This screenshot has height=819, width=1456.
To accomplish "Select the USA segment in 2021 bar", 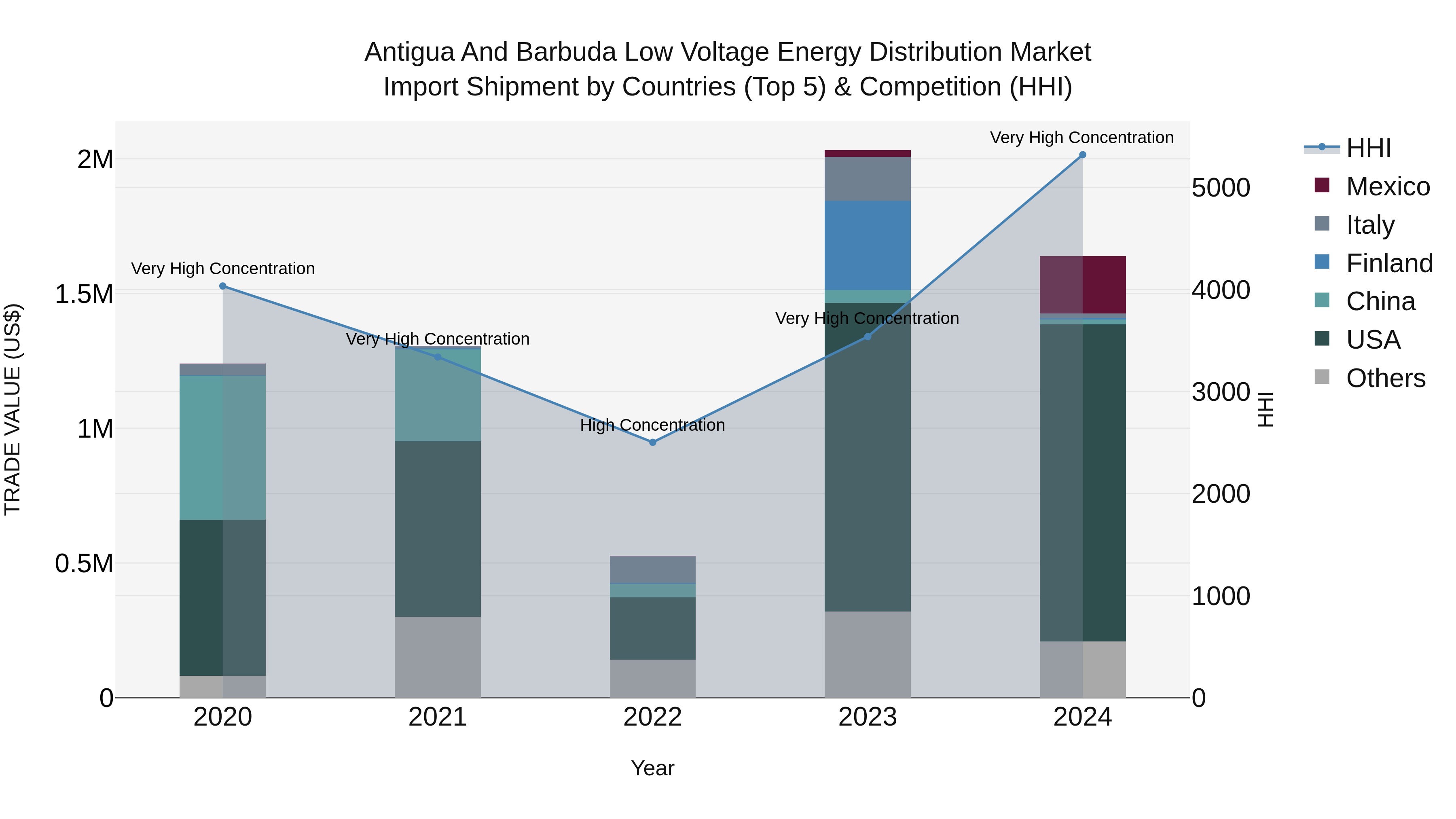I will pos(438,529).
